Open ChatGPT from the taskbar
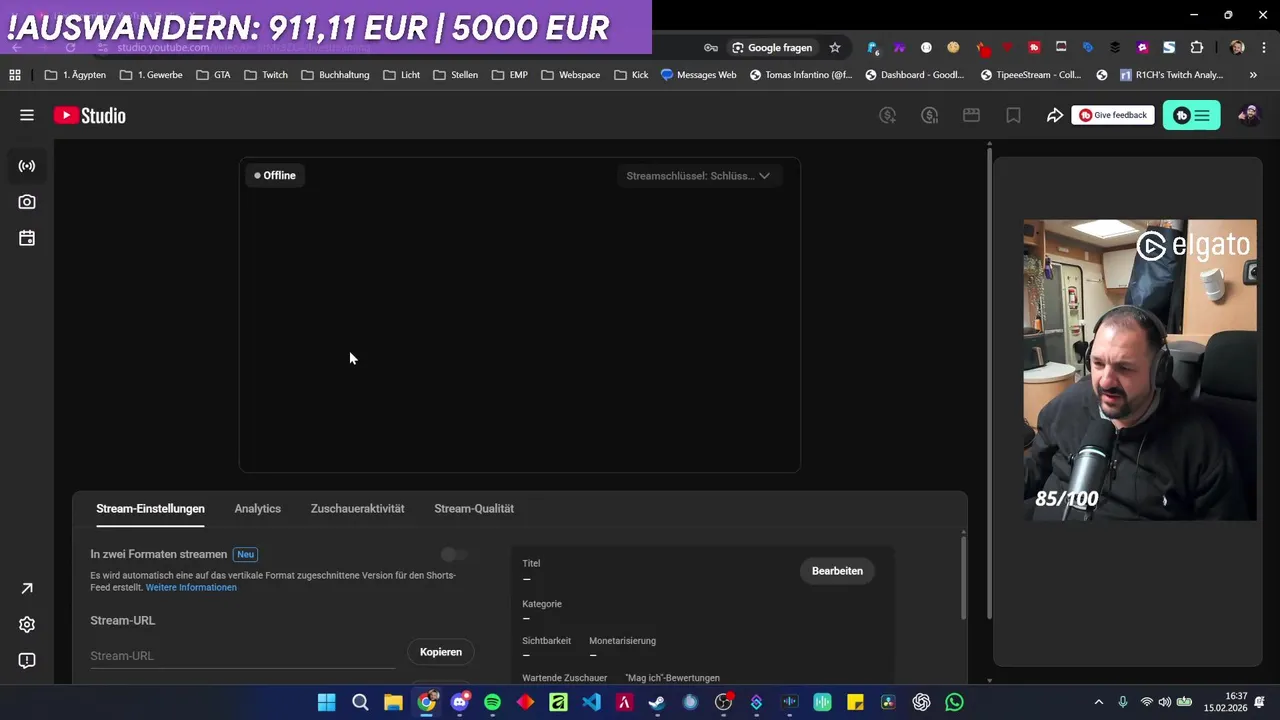 pyautogui.click(x=921, y=702)
